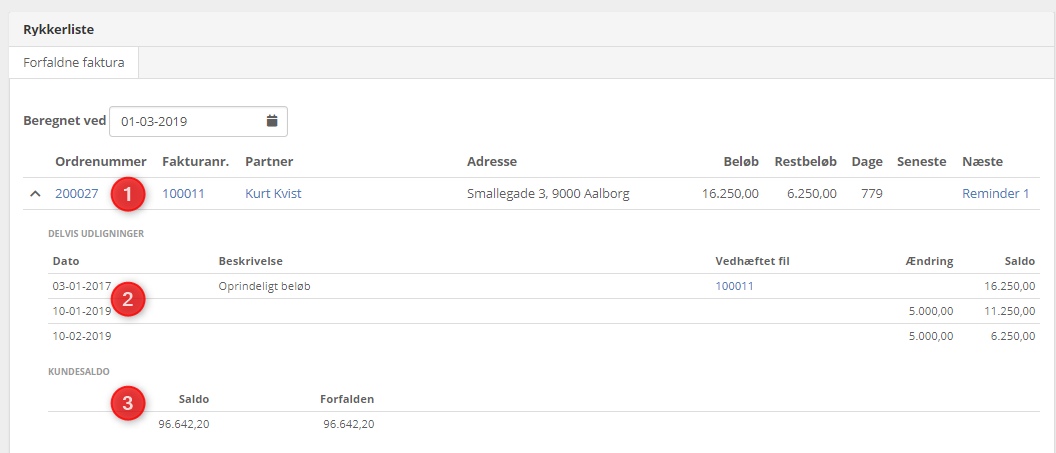This screenshot has height=453, width=1056.
Task: Click the Beregnet ved date field
Action: tap(185, 121)
